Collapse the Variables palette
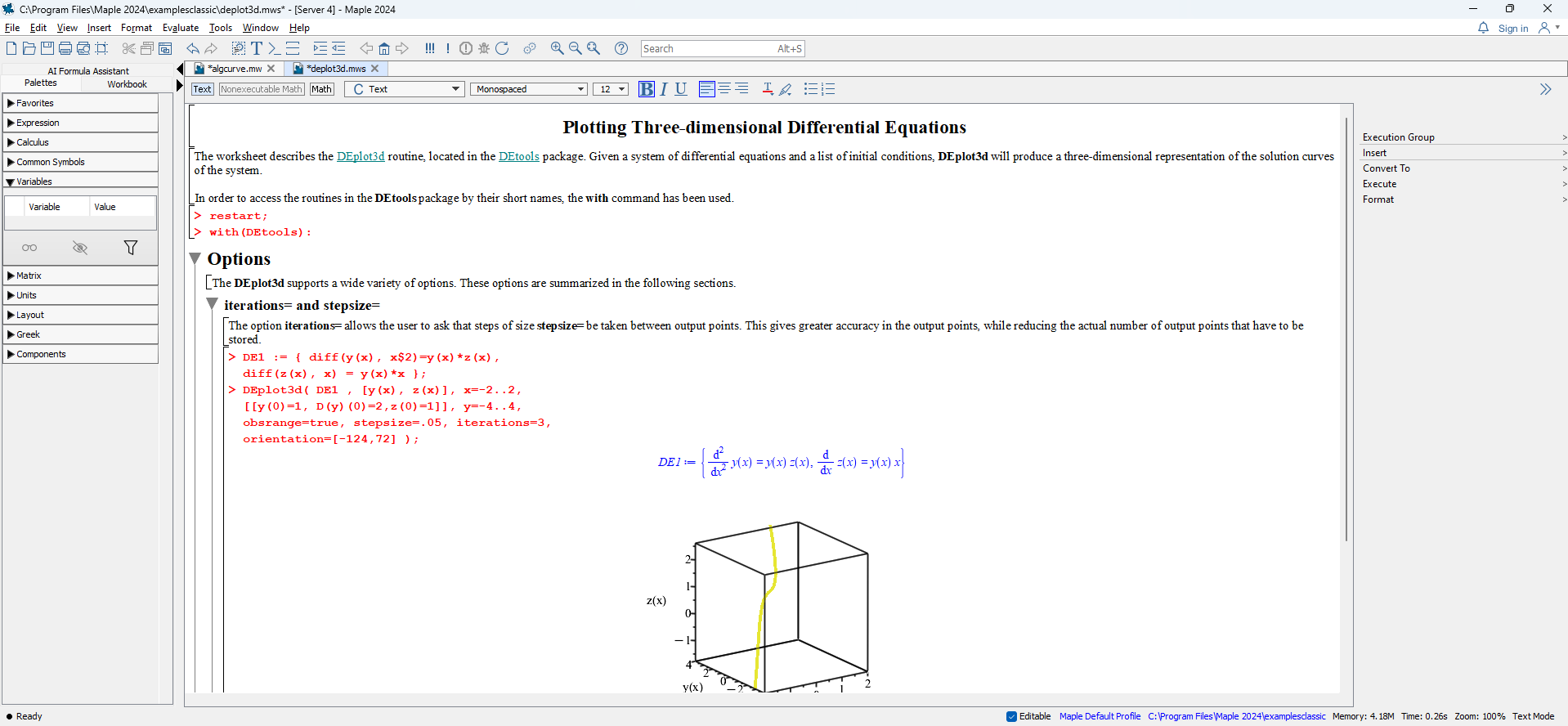Screen dimensions: 1568x726 pos(80,181)
